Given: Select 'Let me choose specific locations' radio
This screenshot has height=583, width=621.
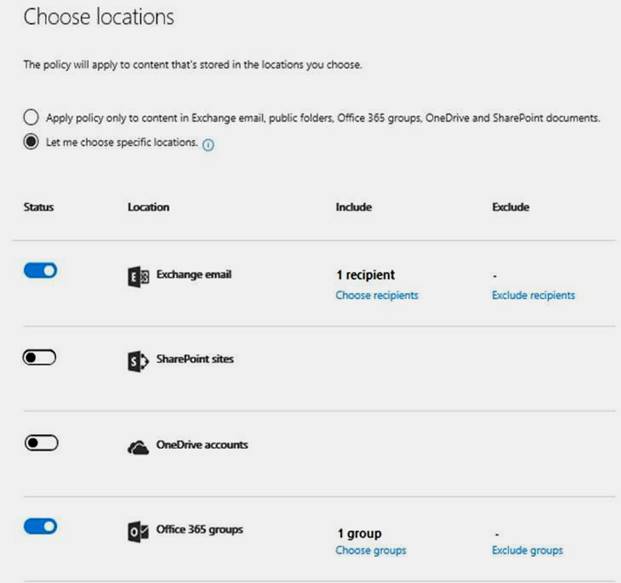Looking at the screenshot, I should 31,143.
